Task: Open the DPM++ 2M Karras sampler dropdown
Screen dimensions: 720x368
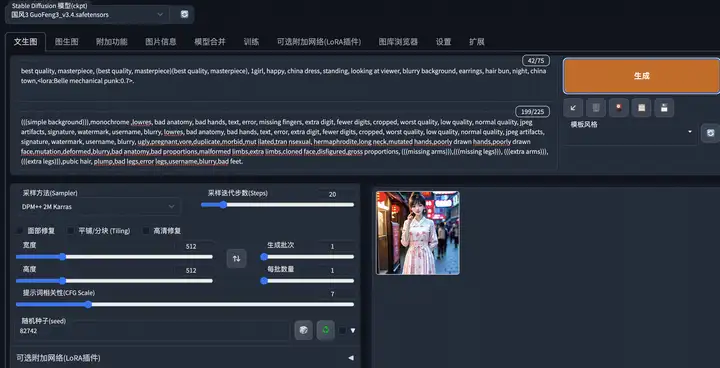Action: [98, 207]
